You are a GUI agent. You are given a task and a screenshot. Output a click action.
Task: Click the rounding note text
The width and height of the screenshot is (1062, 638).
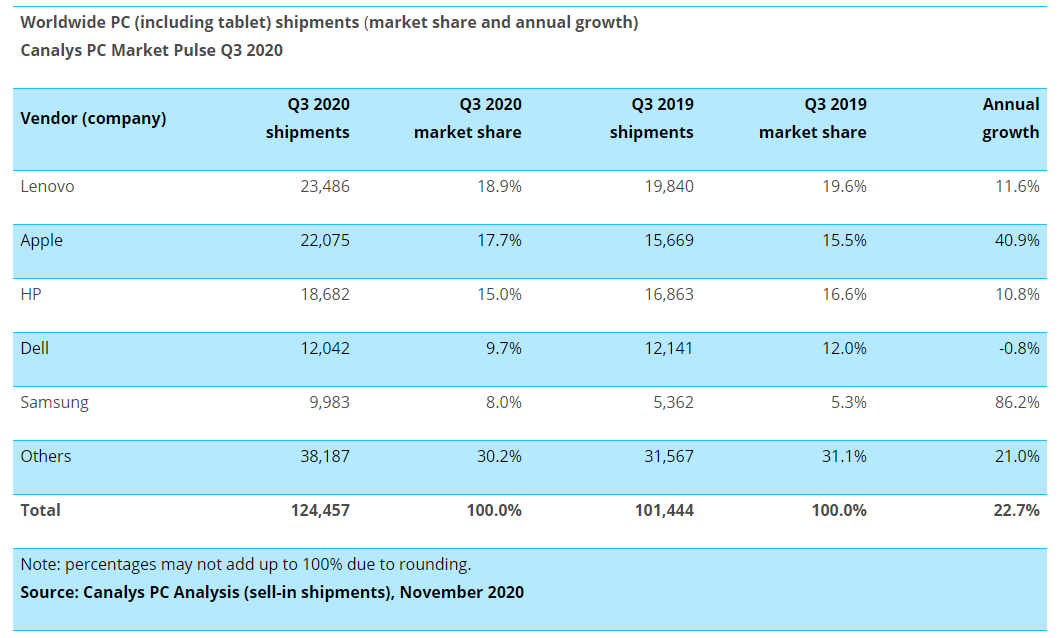[246, 565]
